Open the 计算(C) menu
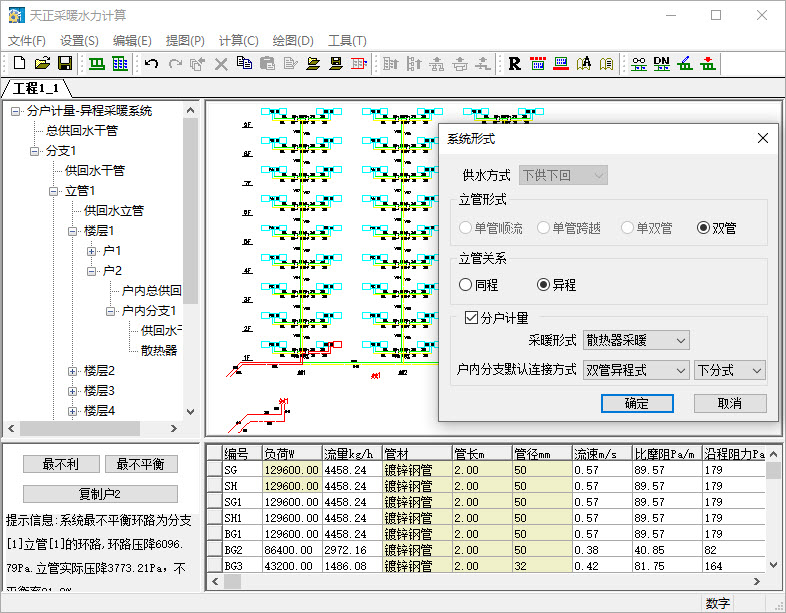 pos(239,41)
